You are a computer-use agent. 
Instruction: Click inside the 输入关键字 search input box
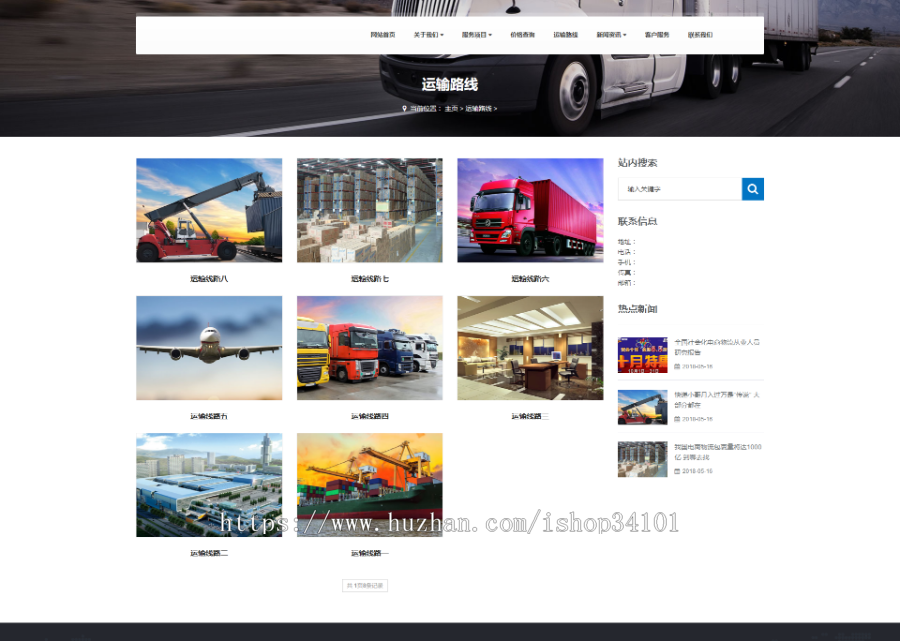(x=679, y=188)
